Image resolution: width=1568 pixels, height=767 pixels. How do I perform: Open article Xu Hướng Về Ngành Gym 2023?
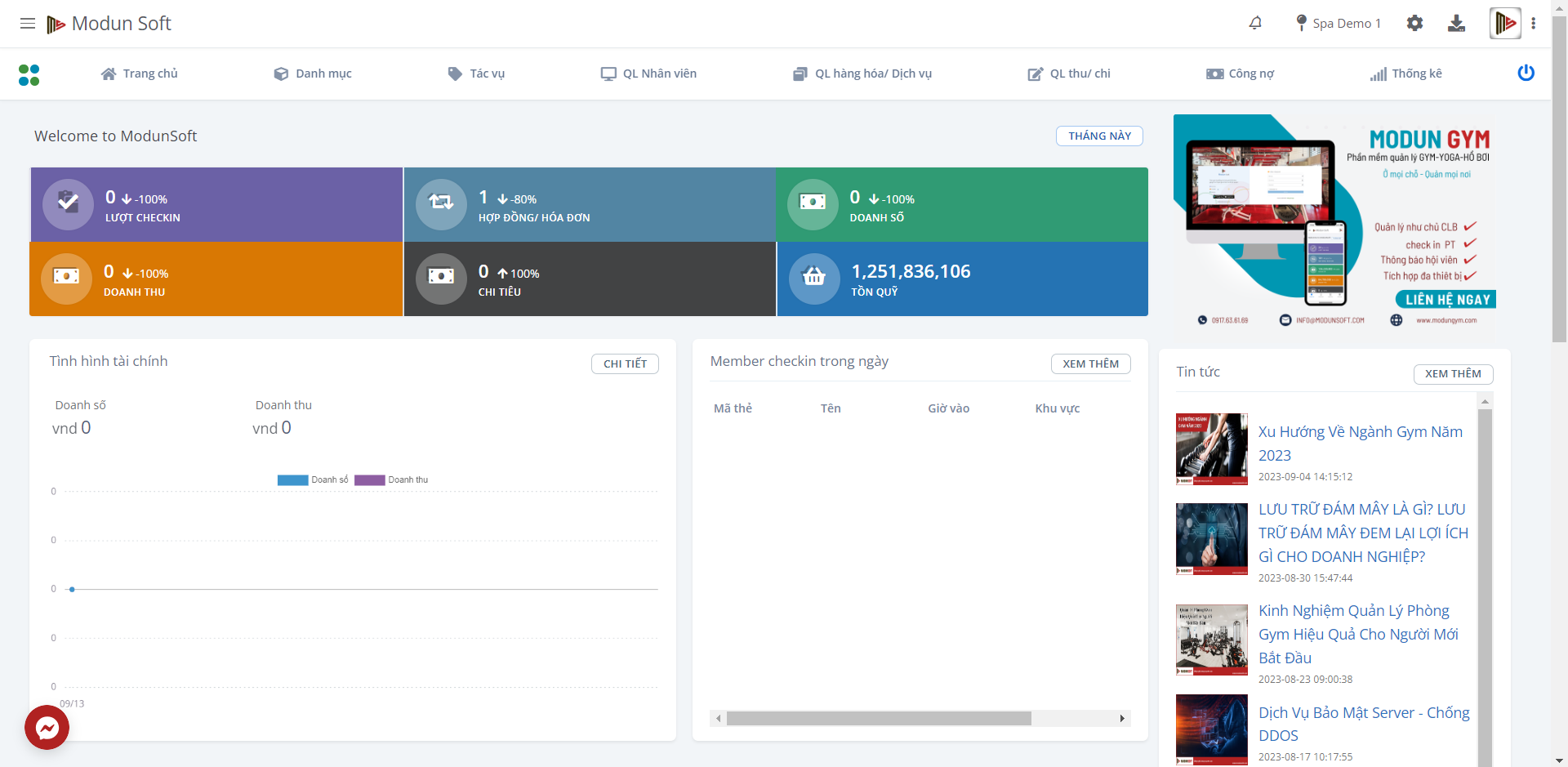1360,443
